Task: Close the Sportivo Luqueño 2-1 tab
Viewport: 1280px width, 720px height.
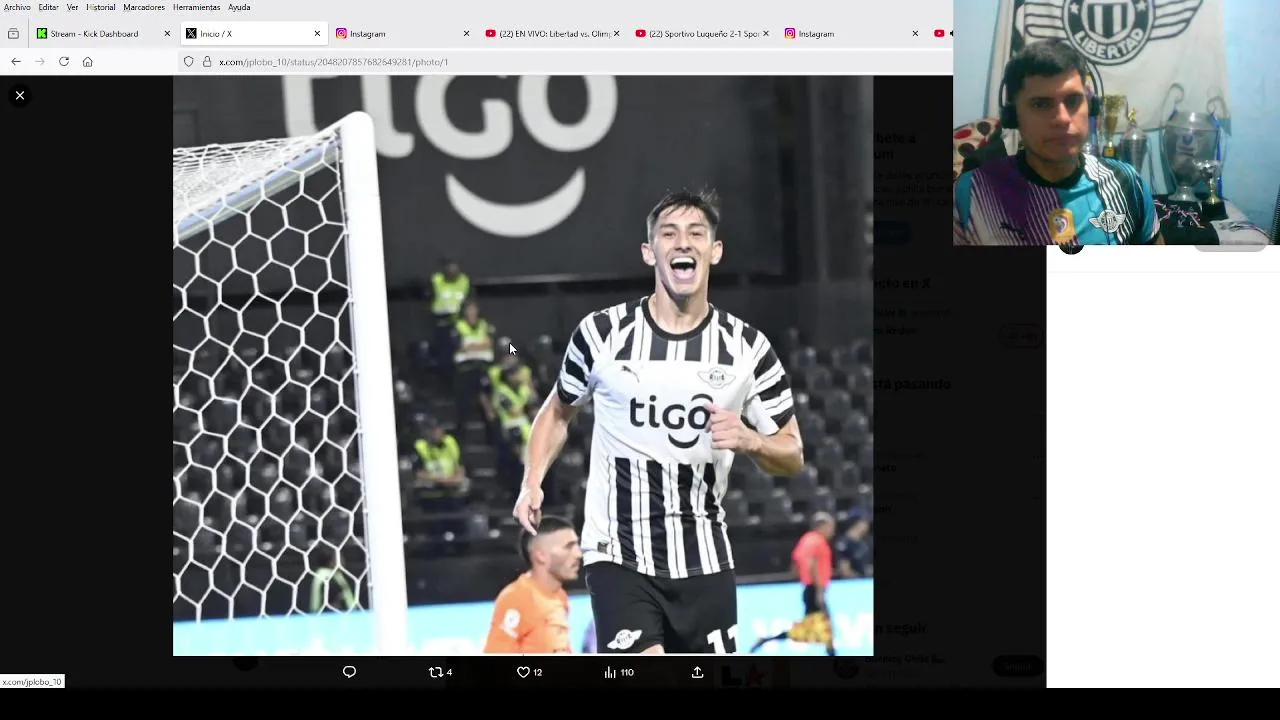Action: pos(766,34)
